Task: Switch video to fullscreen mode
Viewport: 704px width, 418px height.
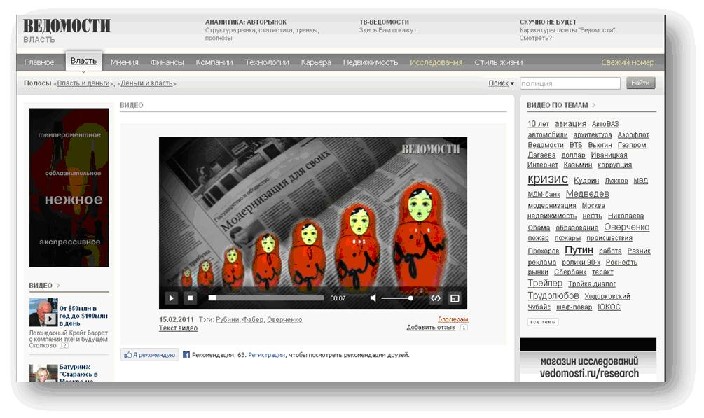Action: tap(455, 298)
